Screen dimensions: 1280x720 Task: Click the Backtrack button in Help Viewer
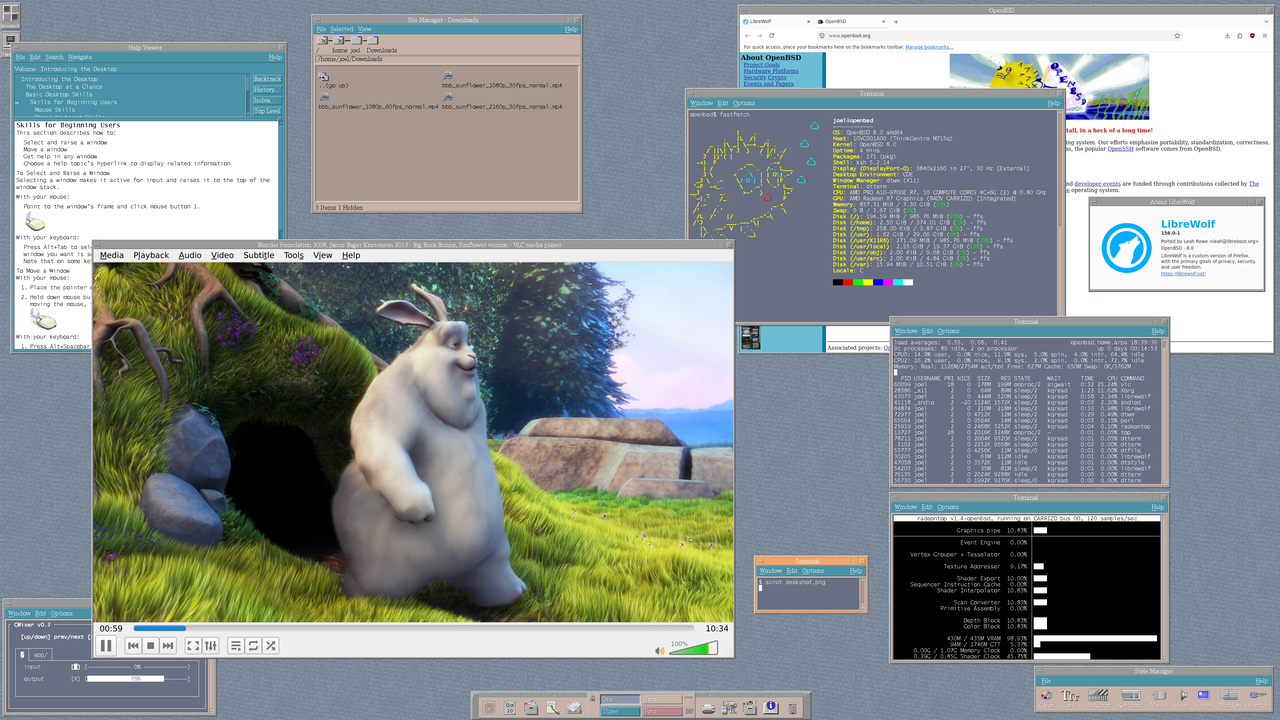pyautogui.click(x=267, y=79)
